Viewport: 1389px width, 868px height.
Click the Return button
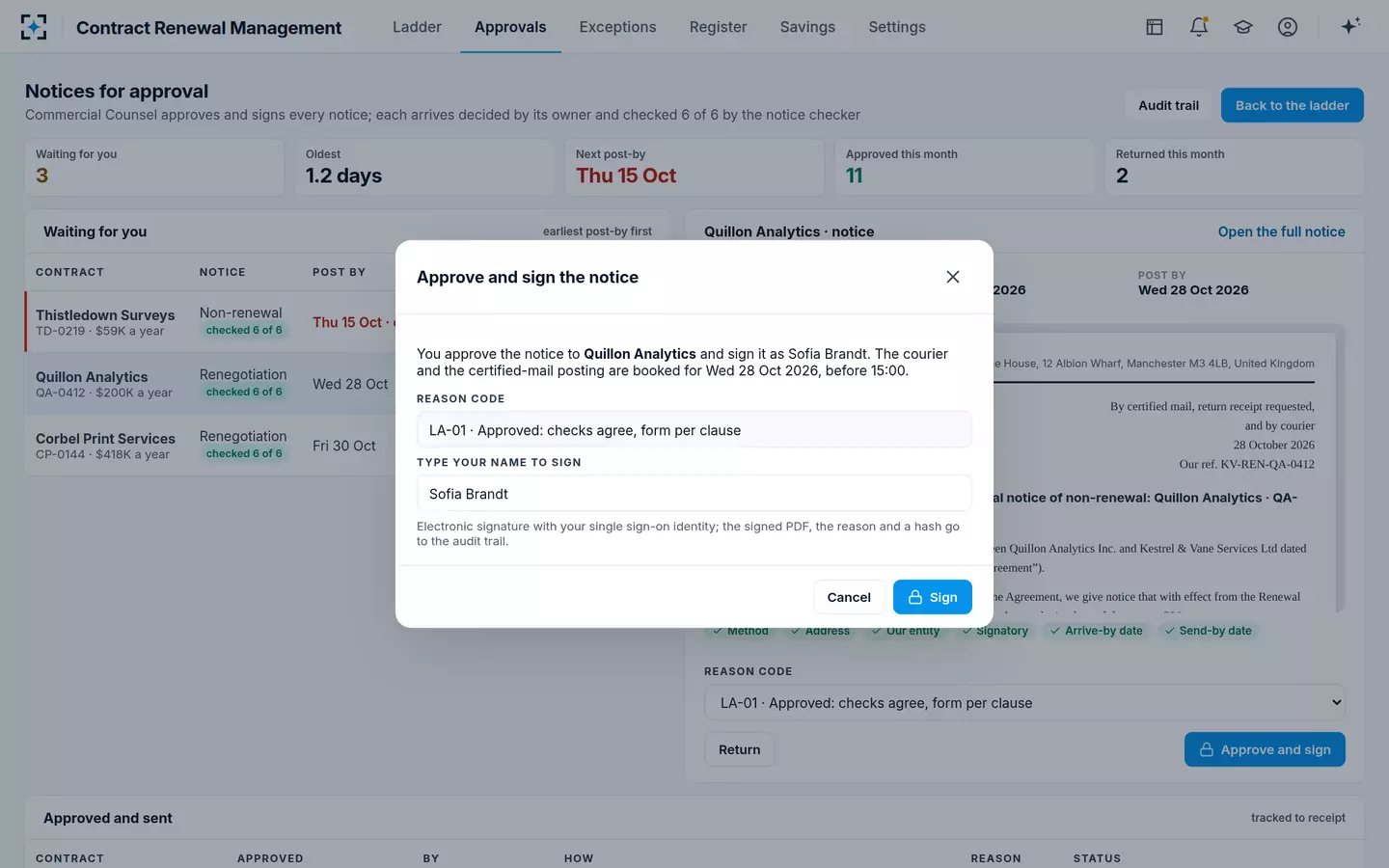[x=739, y=749]
